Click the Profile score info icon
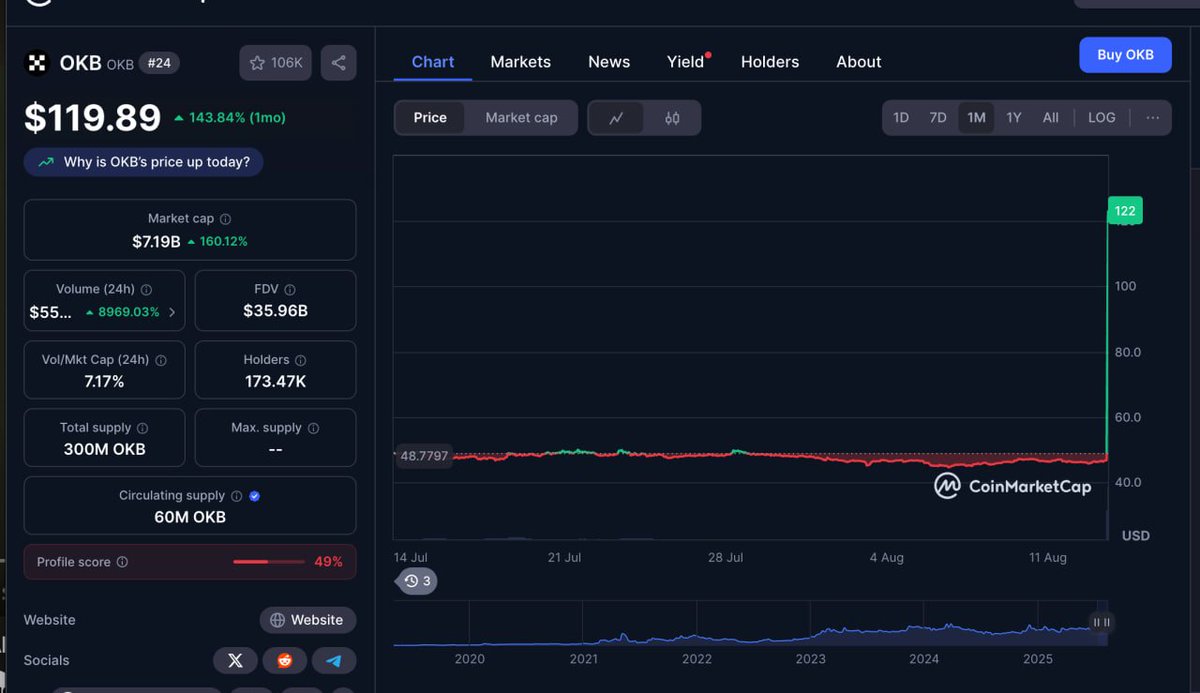 coord(122,562)
